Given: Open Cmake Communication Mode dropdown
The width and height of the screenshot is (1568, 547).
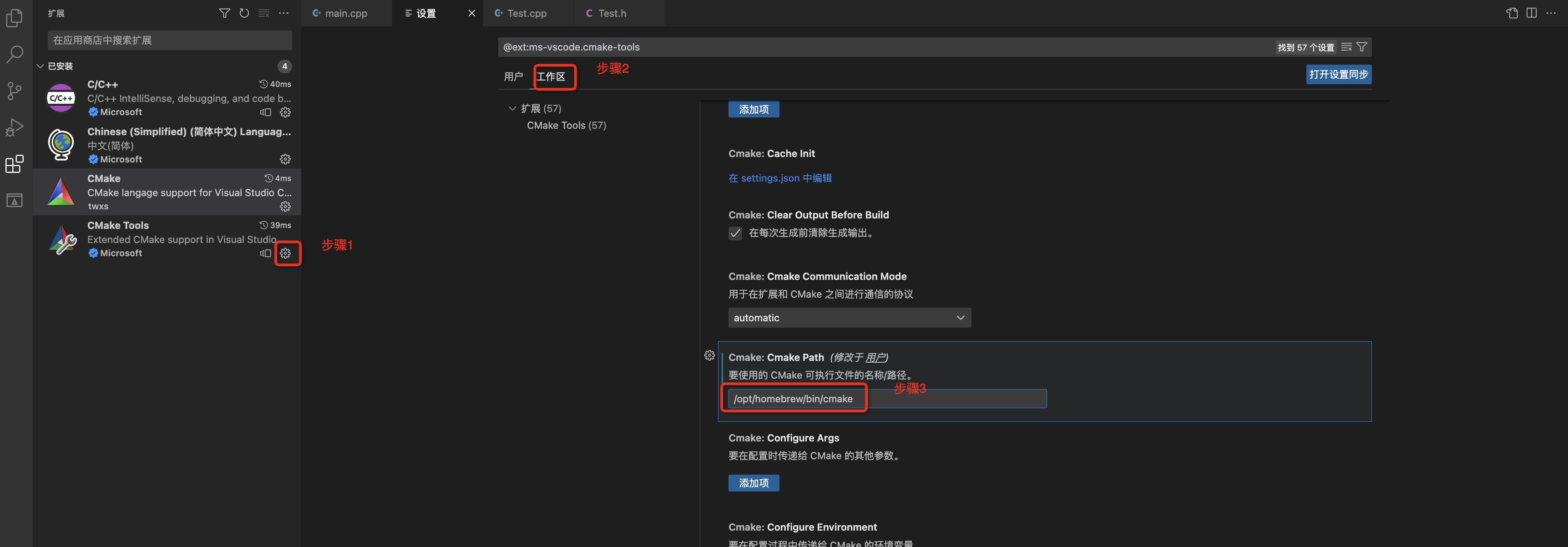Looking at the screenshot, I should (850, 318).
